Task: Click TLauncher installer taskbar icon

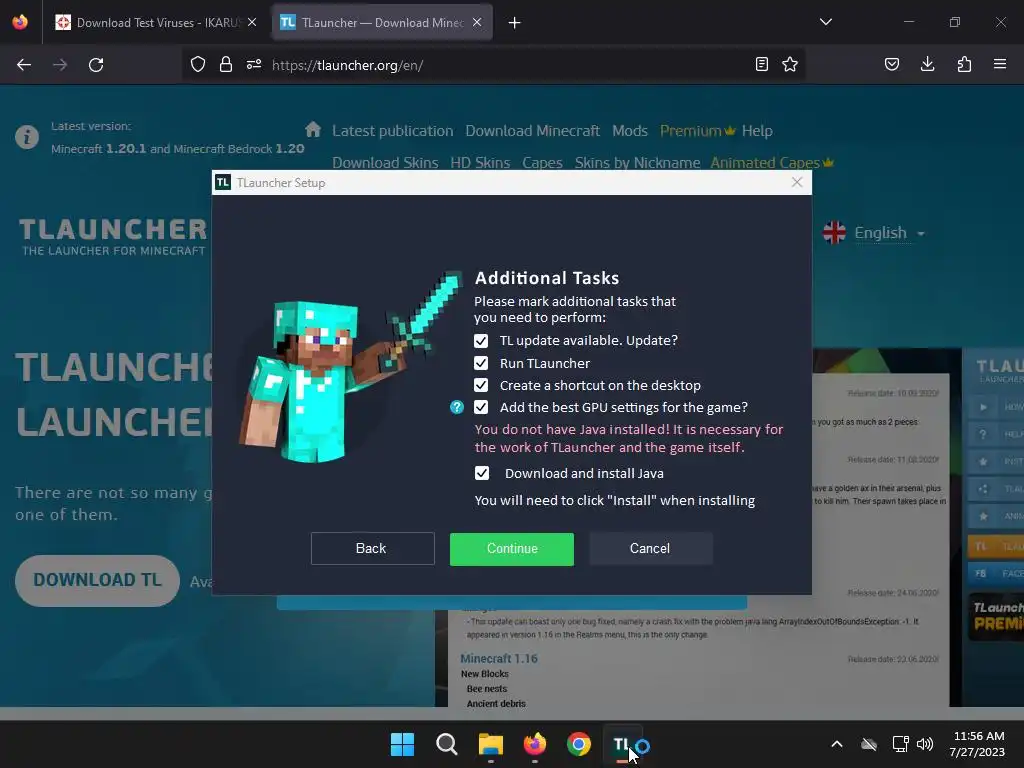Action: pos(623,744)
